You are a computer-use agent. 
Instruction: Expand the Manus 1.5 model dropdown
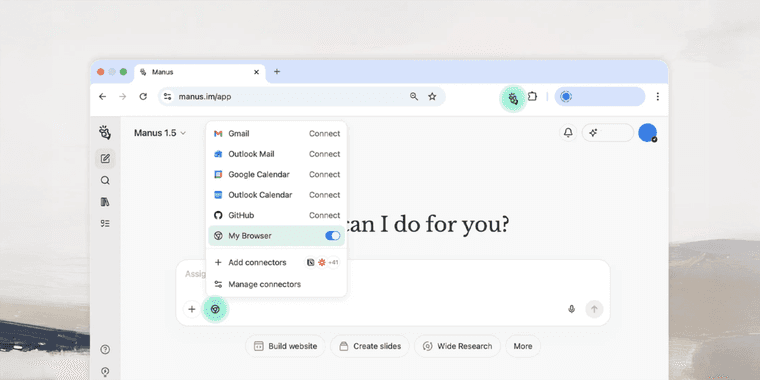point(160,133)
